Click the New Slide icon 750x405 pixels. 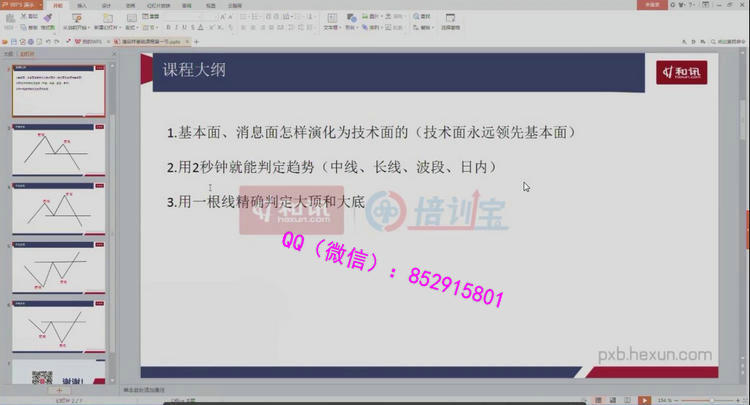(106, 19)
